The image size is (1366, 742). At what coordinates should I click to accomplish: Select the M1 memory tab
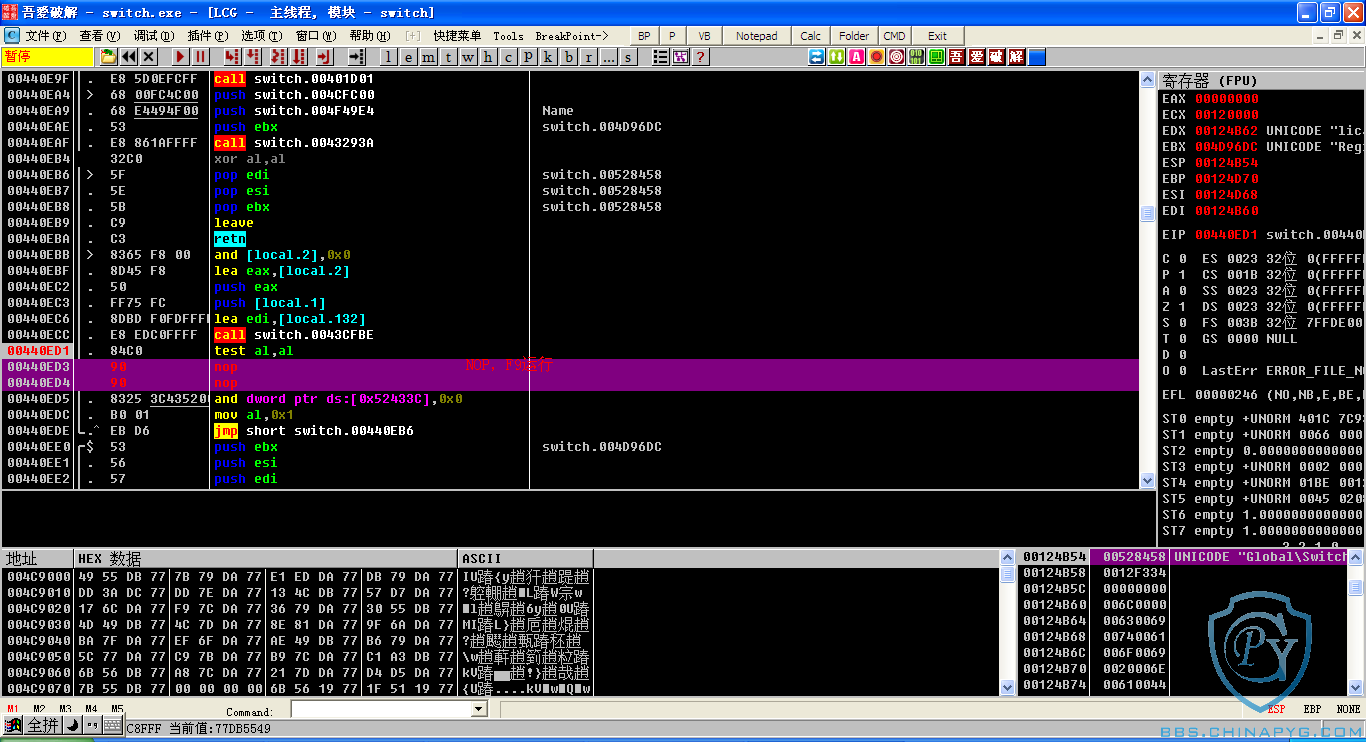tap(13, 709)
